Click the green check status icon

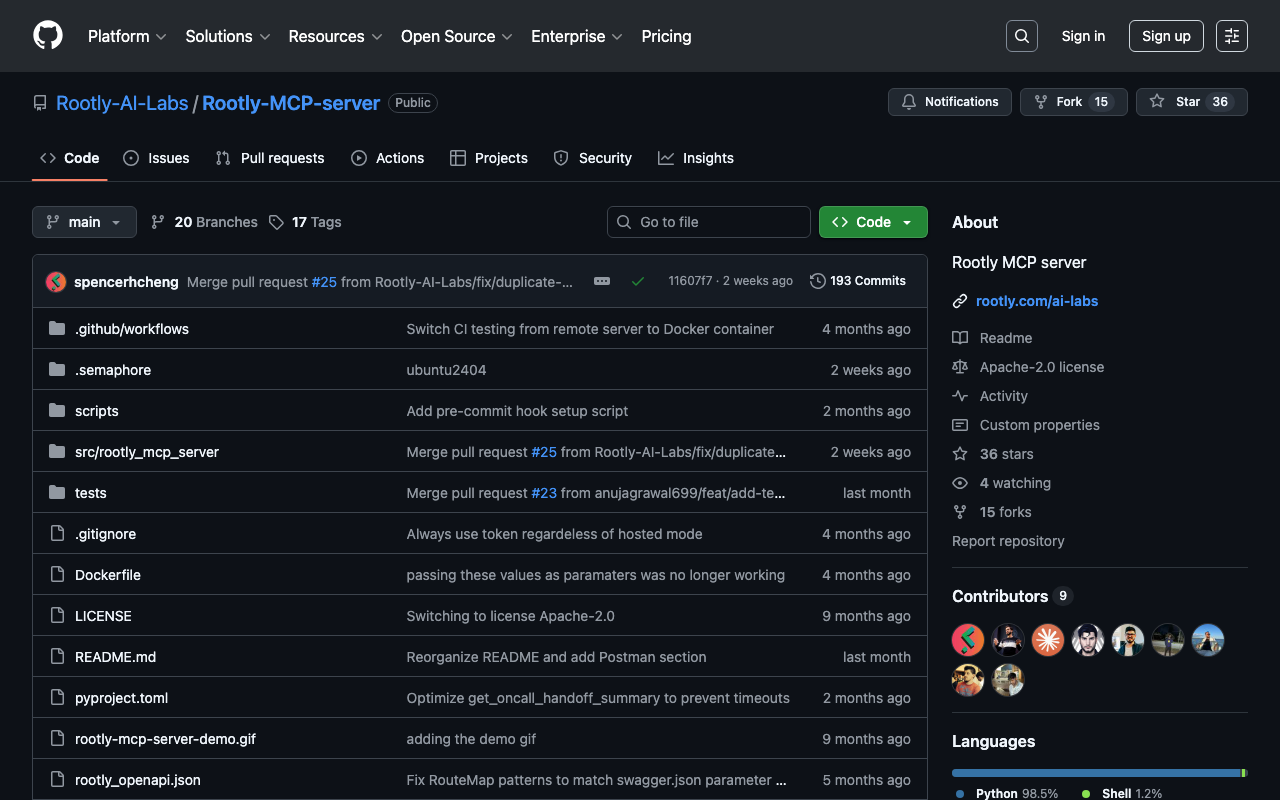[x=637, y=281]
